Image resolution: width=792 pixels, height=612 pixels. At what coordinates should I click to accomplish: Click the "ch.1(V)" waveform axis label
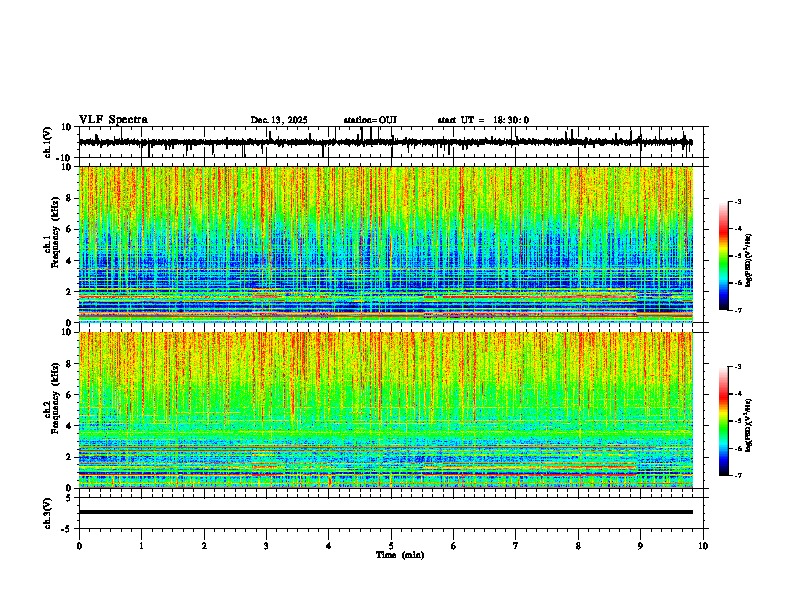[x=48, y=142]
